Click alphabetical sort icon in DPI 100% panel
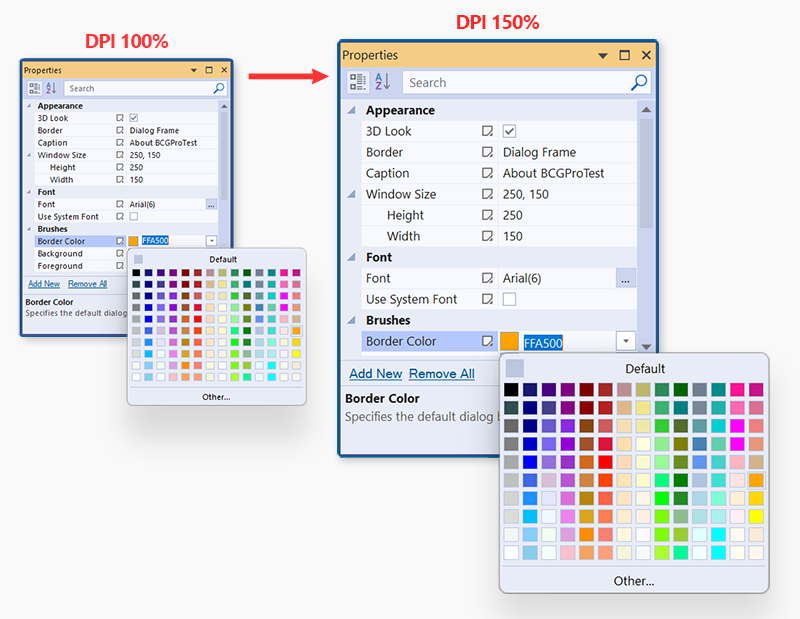The height and width of the screenshot is (619, 800). coord(51,88)
